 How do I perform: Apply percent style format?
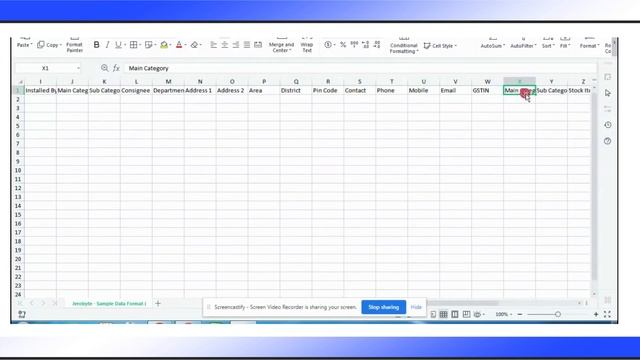click(x=343, y=45)
